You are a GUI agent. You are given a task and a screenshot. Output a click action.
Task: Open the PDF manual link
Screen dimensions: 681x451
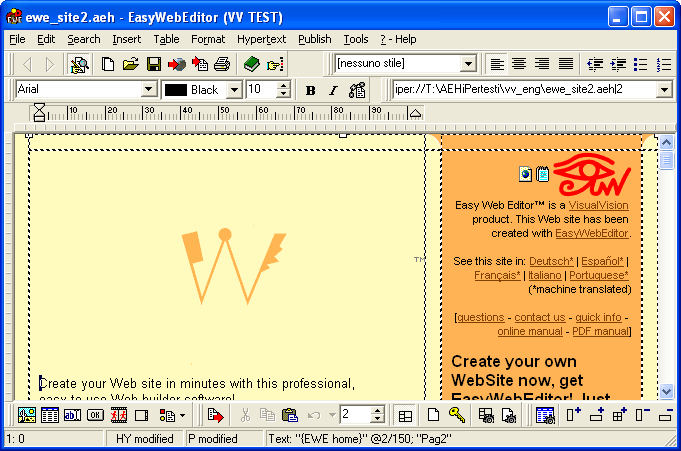tap(601, 331)
